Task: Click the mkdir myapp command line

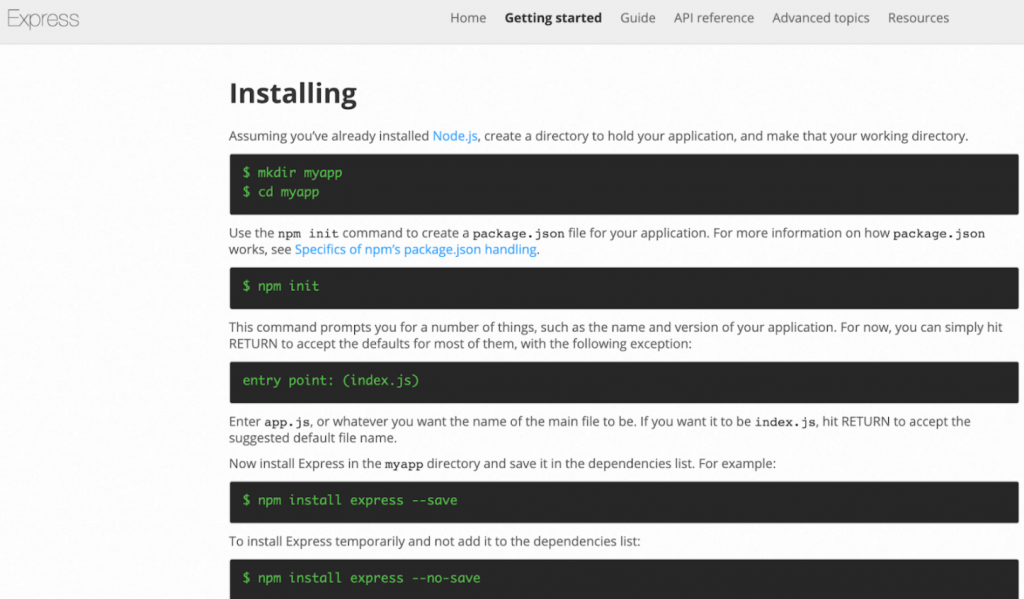Action: (292, 173)
